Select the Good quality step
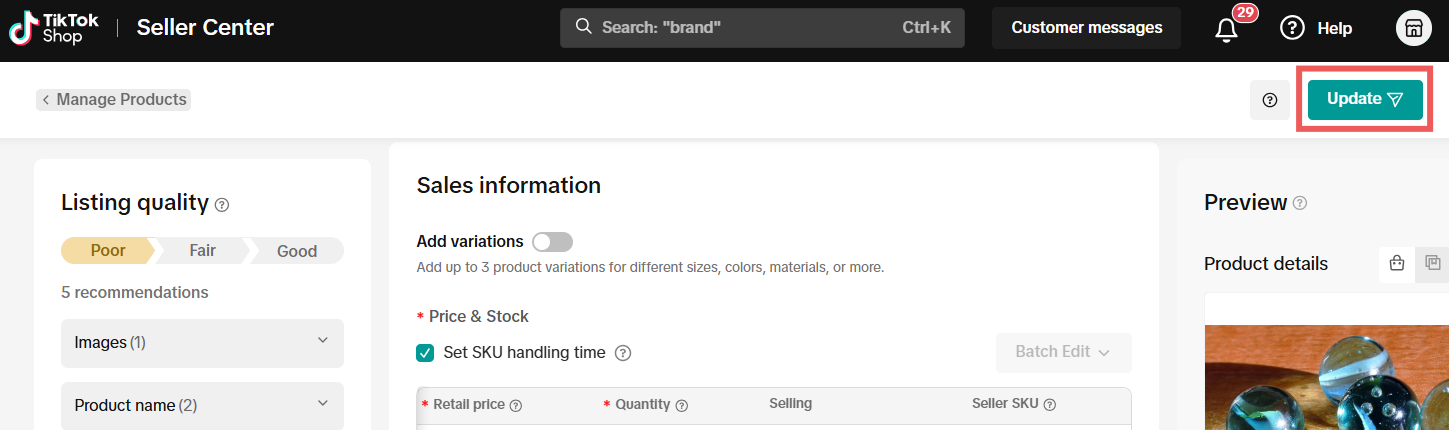This screenshot has height=430, width=1449. (296, 251)
